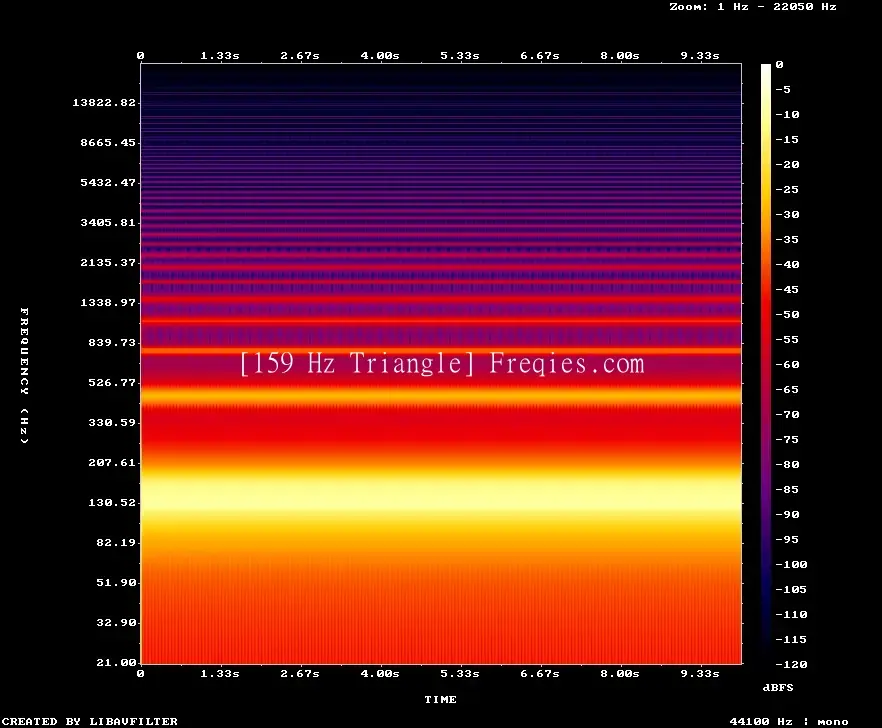Click the 8.00s label on the bottom time axis
882x728 pixels.
(619, 673)
